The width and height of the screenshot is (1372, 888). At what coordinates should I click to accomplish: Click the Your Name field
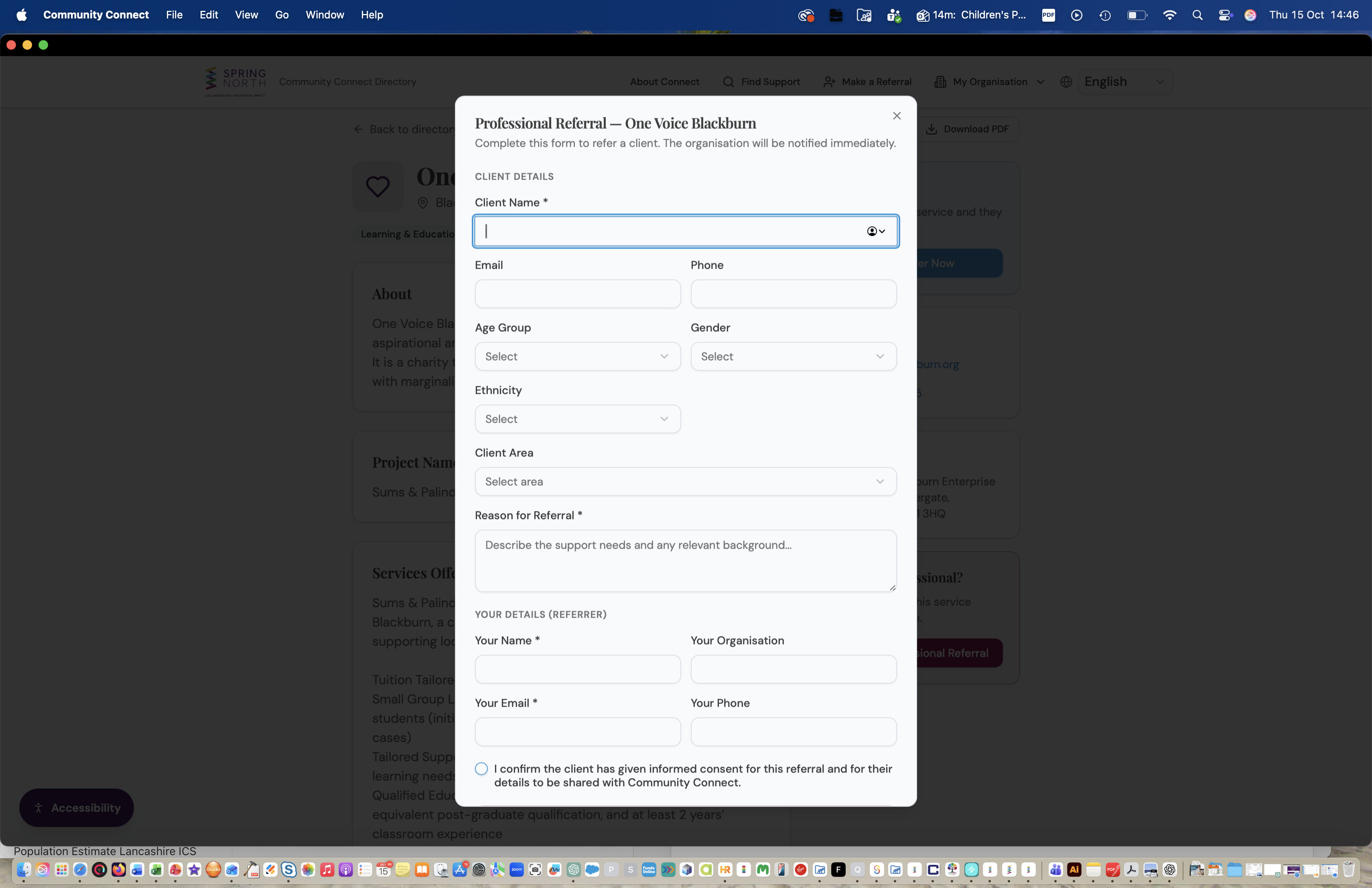pos(578,669)
